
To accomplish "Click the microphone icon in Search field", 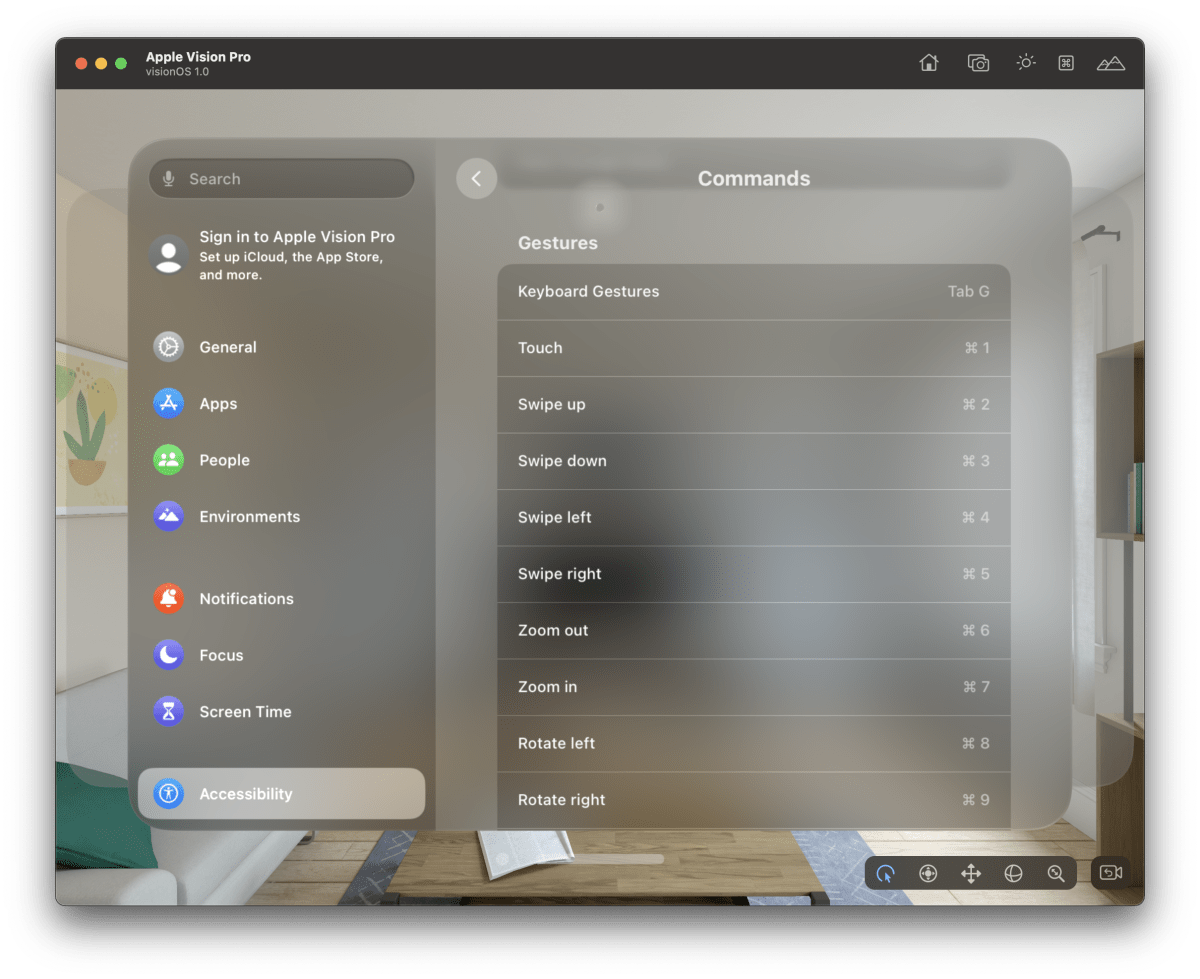I will pyautogui.click(x=168, y=179).
